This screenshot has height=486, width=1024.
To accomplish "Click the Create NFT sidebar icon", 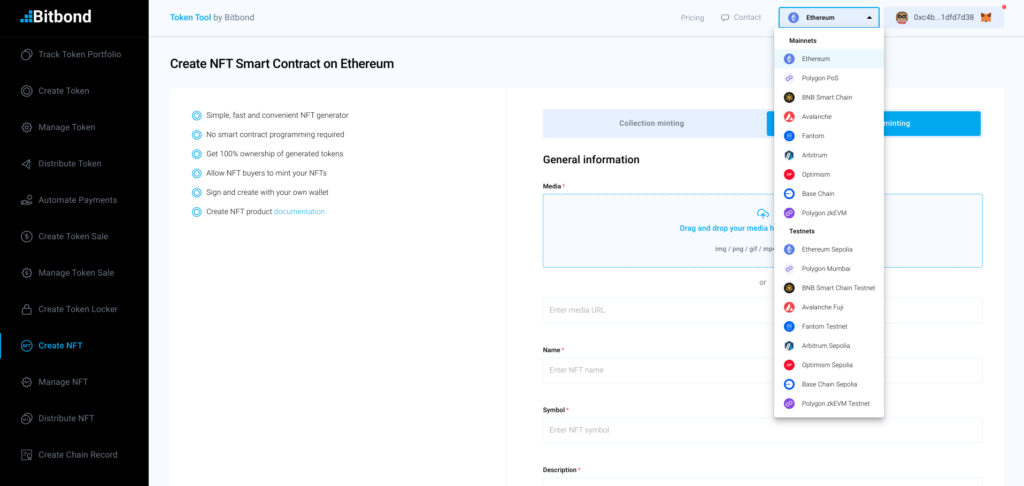I will pos(26,346).
